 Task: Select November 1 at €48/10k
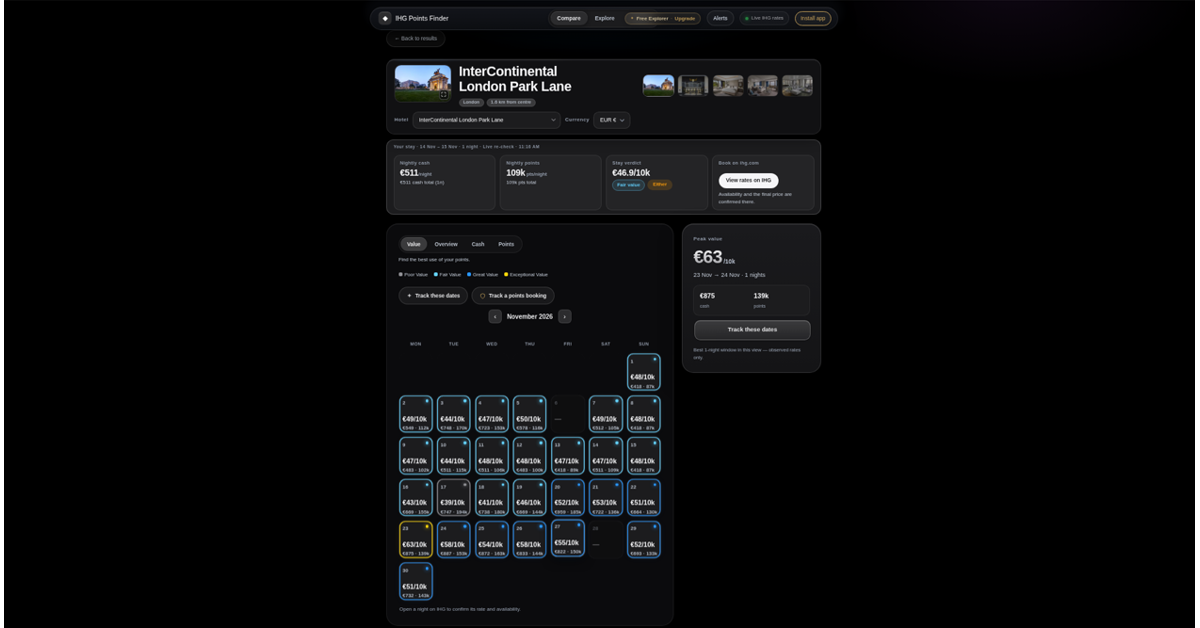pos(644,372)
